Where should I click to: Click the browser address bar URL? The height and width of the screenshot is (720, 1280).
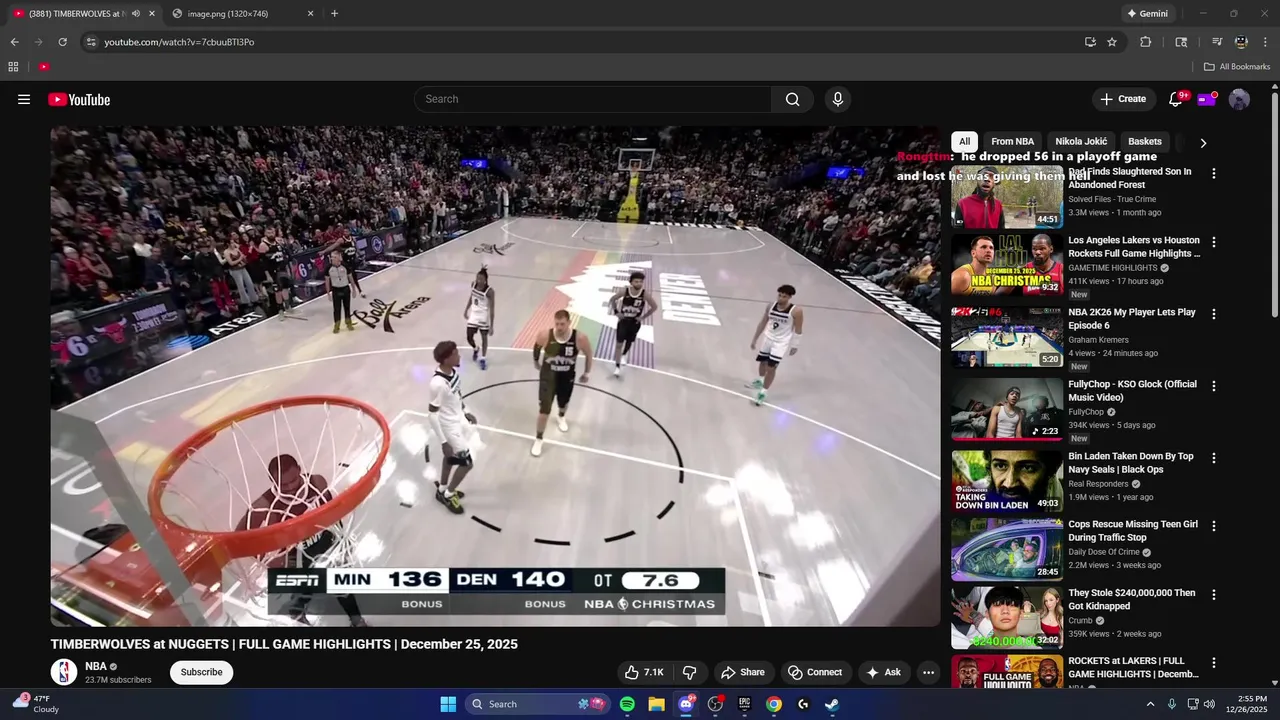(179, 42)
